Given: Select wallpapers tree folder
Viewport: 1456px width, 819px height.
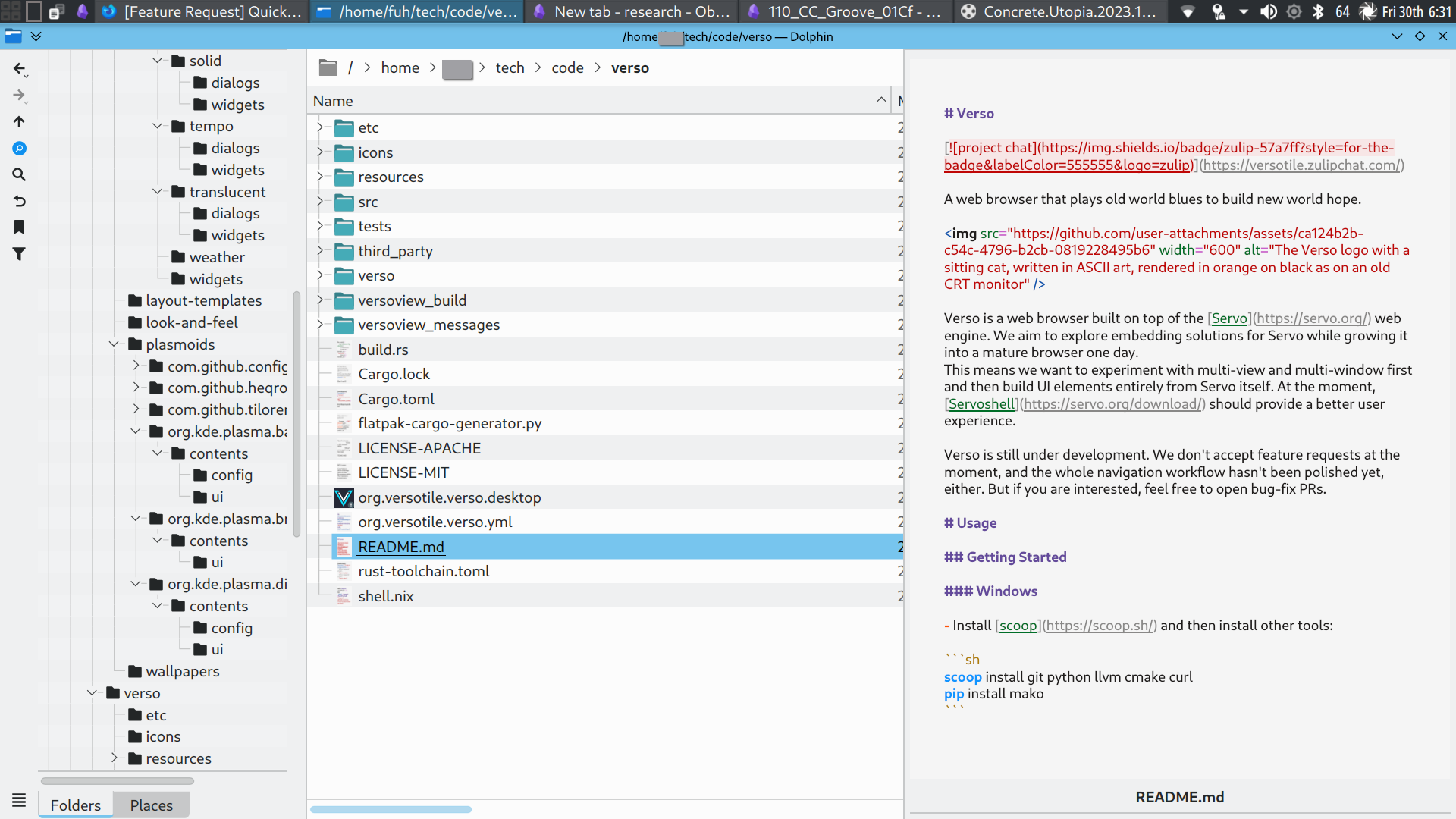Looking at the screenshot, I should tap(182, 671).
